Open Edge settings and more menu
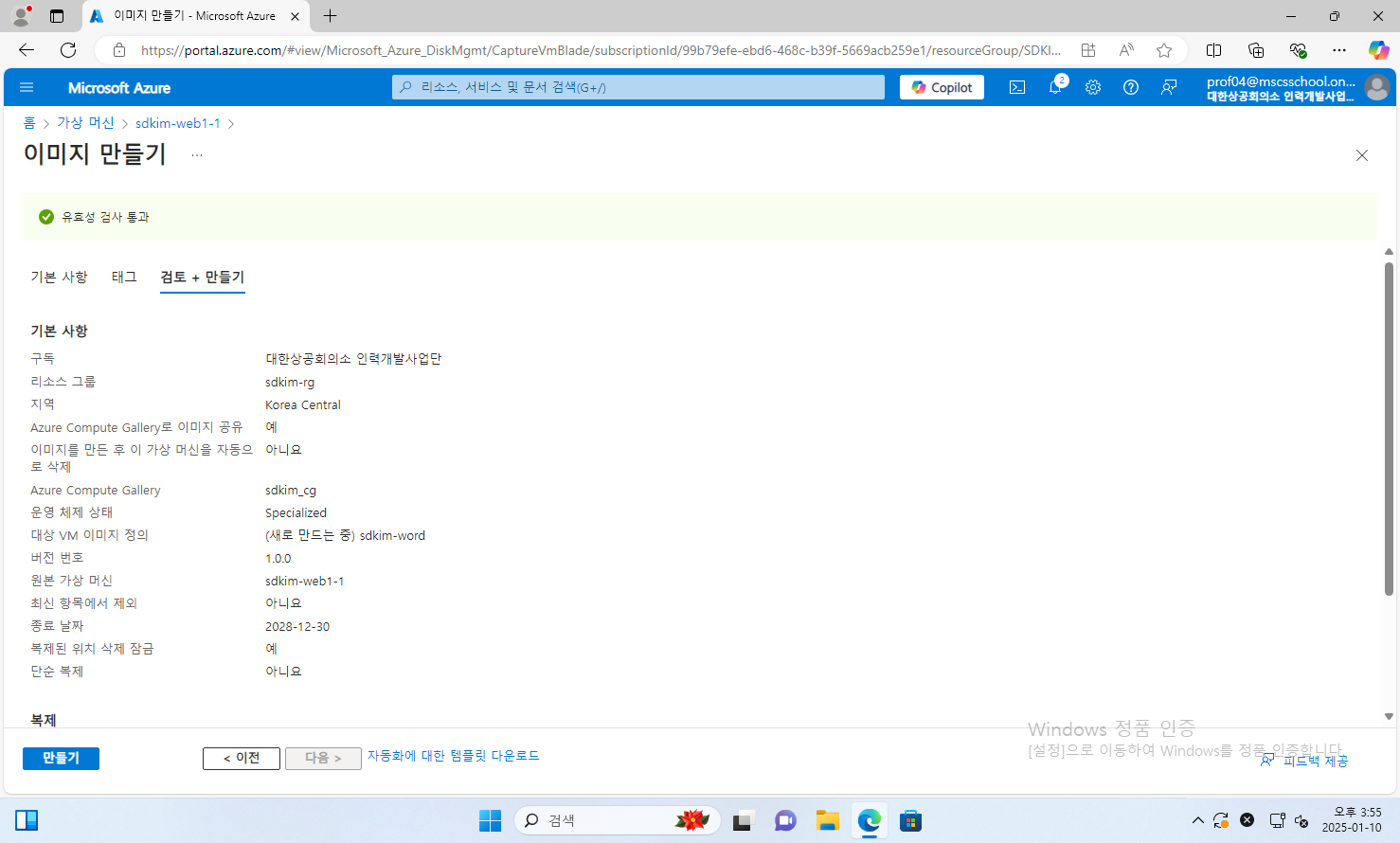The width and height of the screenshot is (1400, 843). pyautogui.click(x=1338, y=50)
